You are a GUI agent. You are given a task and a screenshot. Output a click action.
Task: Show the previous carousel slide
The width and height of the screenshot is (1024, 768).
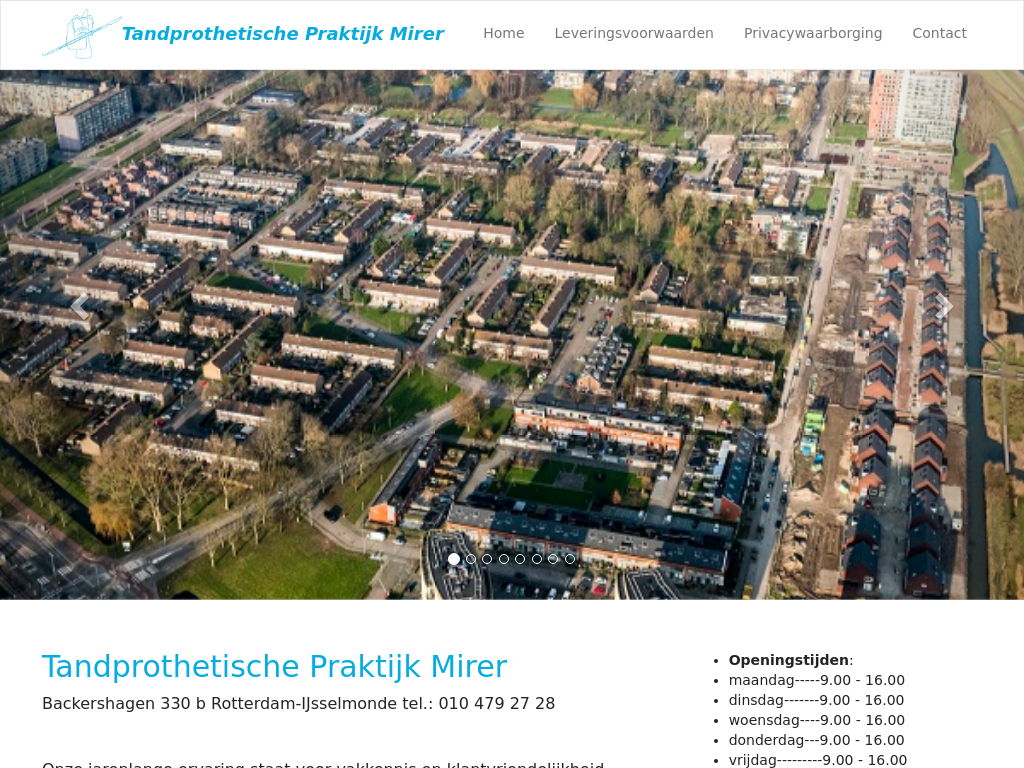point(78,307)
